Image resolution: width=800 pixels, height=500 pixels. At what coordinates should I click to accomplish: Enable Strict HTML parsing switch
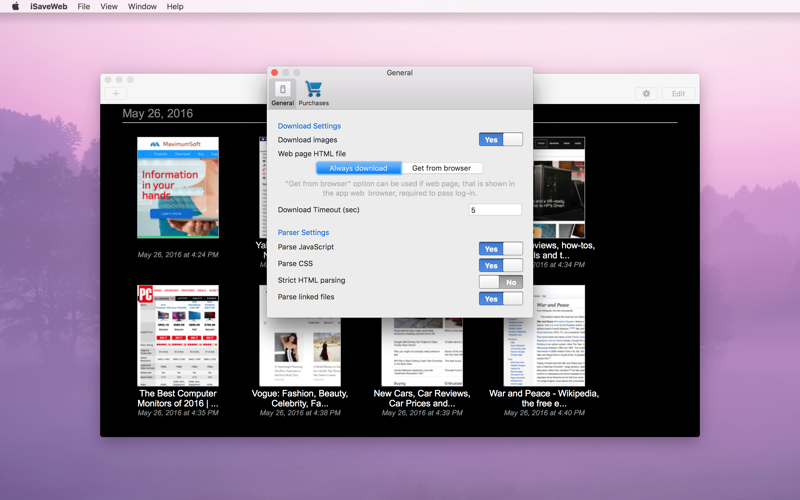click(x=500, y=282)
